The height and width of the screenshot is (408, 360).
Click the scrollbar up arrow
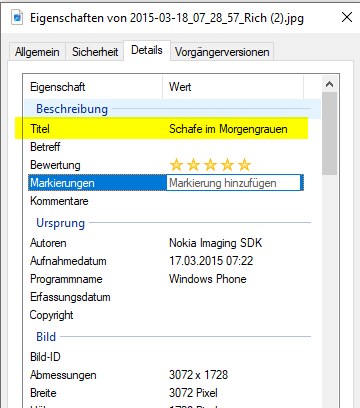coord(329,84)
